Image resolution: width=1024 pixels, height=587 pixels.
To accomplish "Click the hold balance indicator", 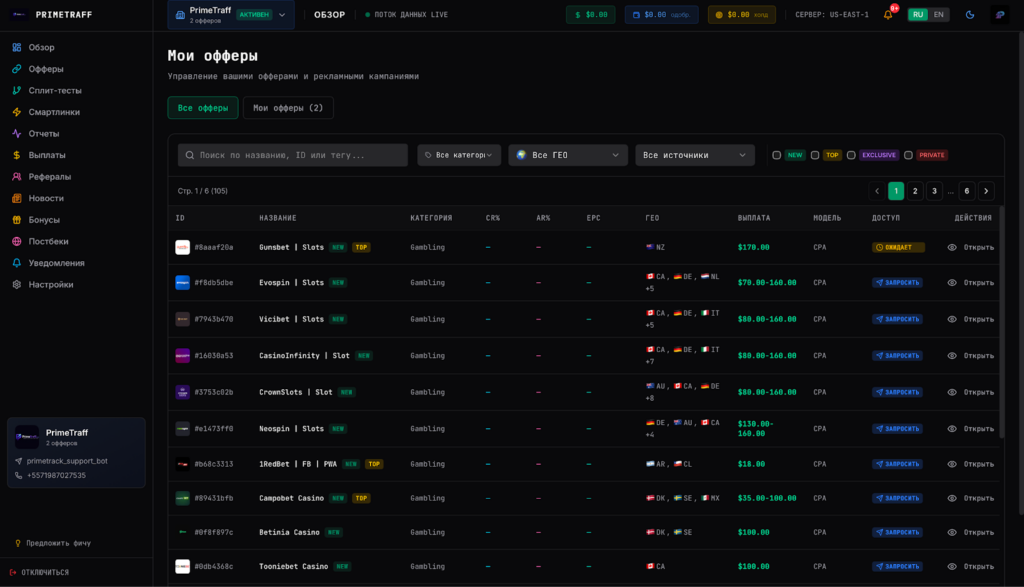I will pos(742,14).
